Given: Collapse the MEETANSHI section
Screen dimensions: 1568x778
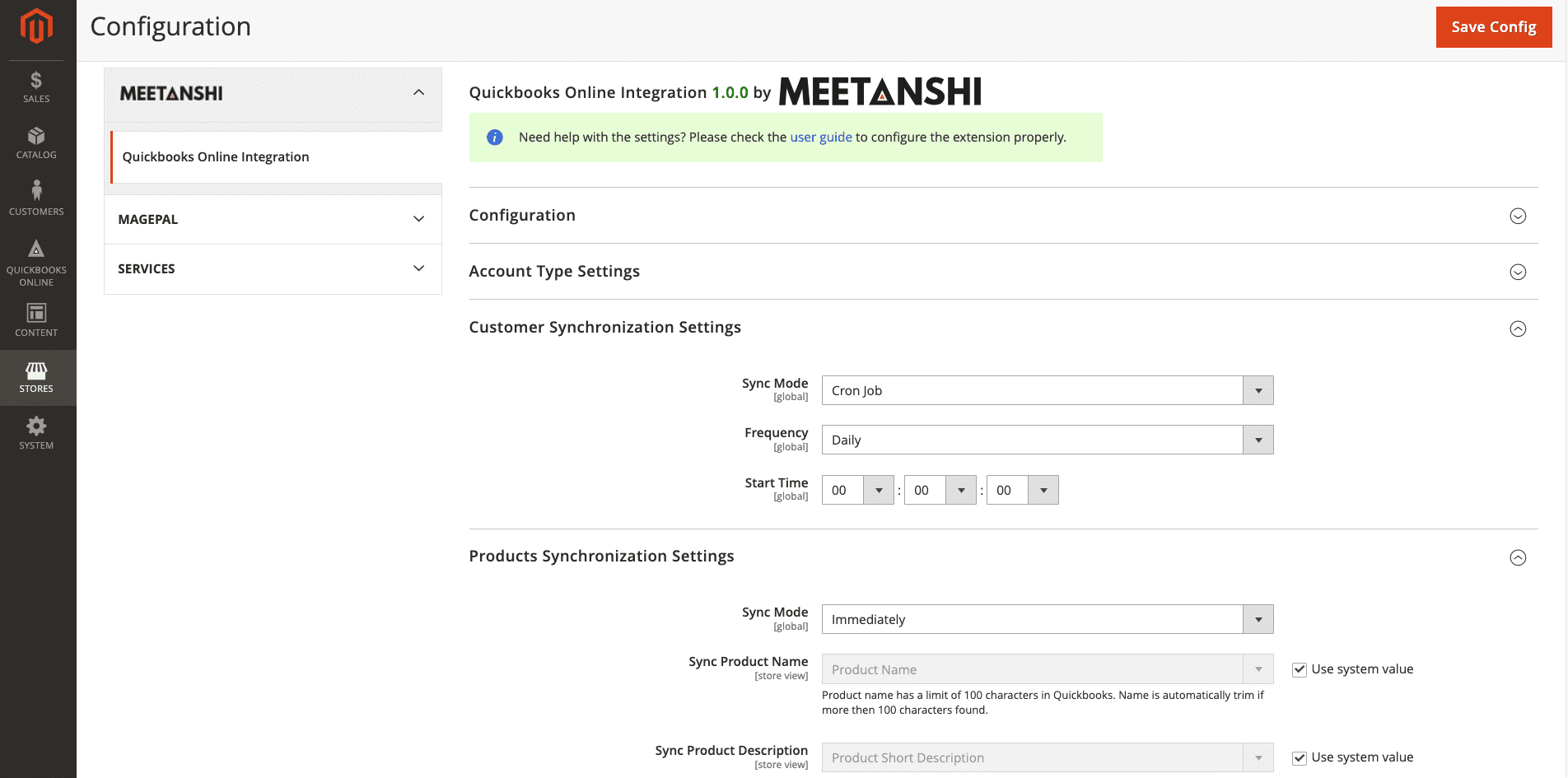Looking at the screenshot, I should coord(420,93).
